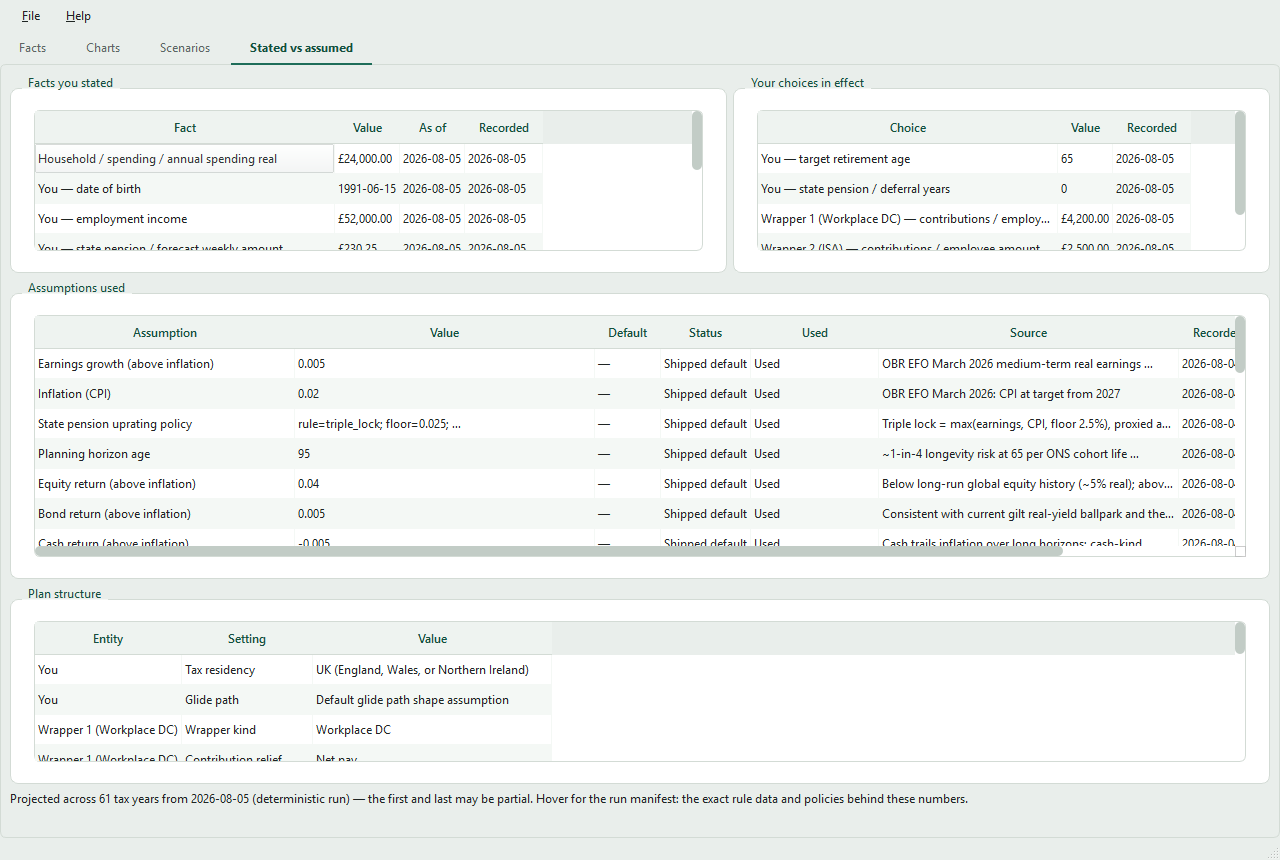Image resolution: width=1280 pixels, height=860 pixels.
Task: Click the inflation value 0.02
Action: point(445,394)
